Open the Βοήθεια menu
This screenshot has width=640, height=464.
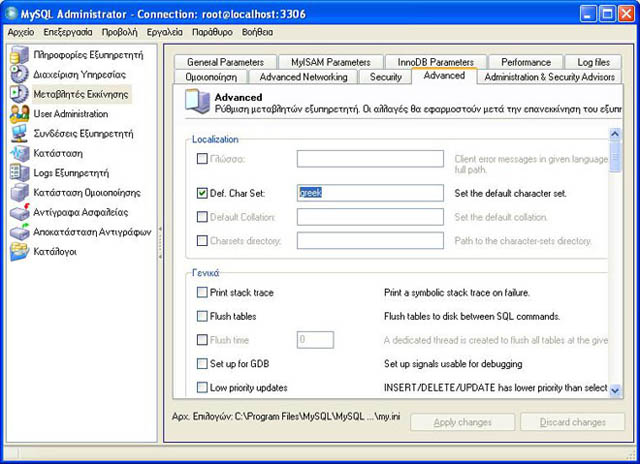(x=257, y=32)
